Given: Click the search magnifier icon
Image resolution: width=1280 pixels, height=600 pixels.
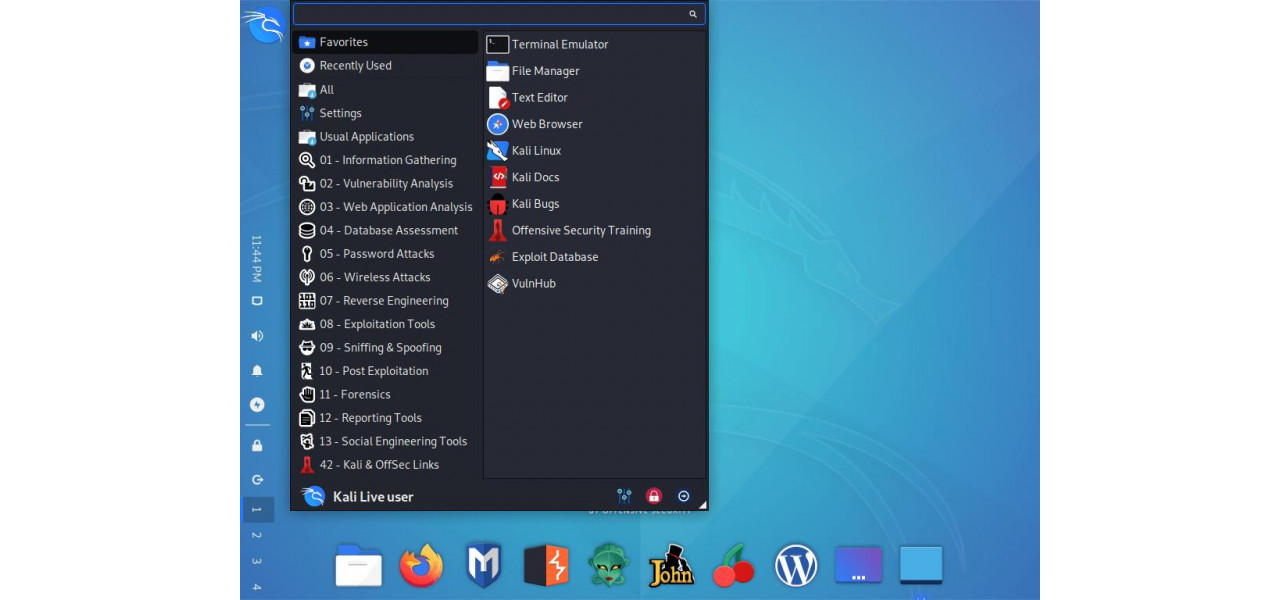Looking at the screenshot, I should pos(693,14).
